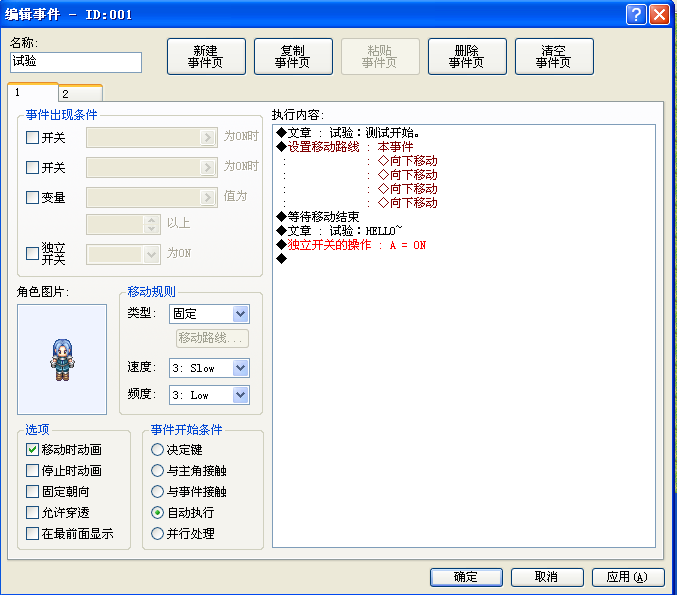Click the 确定 button

466,577
